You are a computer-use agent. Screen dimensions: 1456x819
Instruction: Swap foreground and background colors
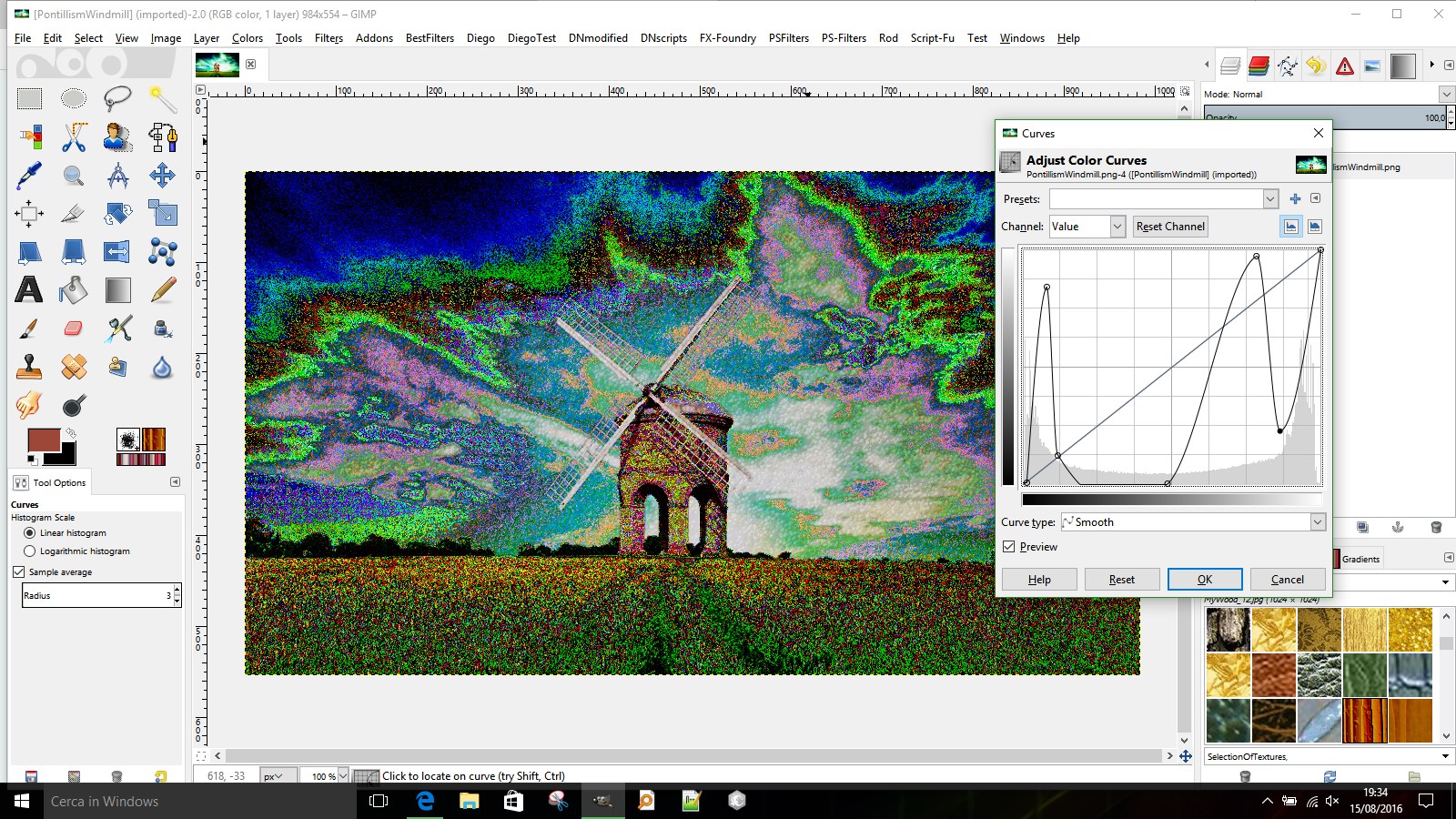(x=70, y=432)
